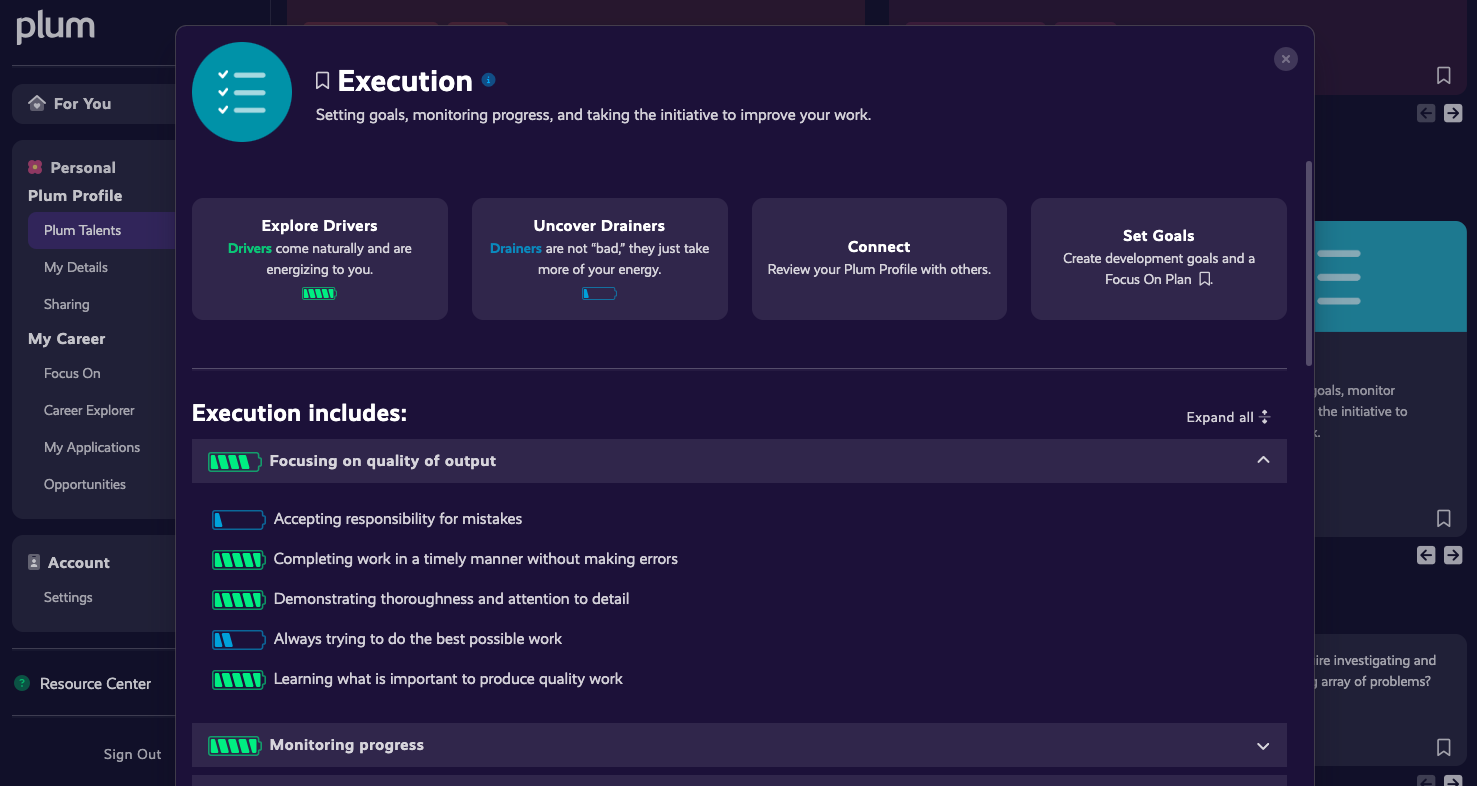Click the blue info icon next to Execution
Image resolution: width=1477 pixels, height=786 pixels.
(489, 80)
